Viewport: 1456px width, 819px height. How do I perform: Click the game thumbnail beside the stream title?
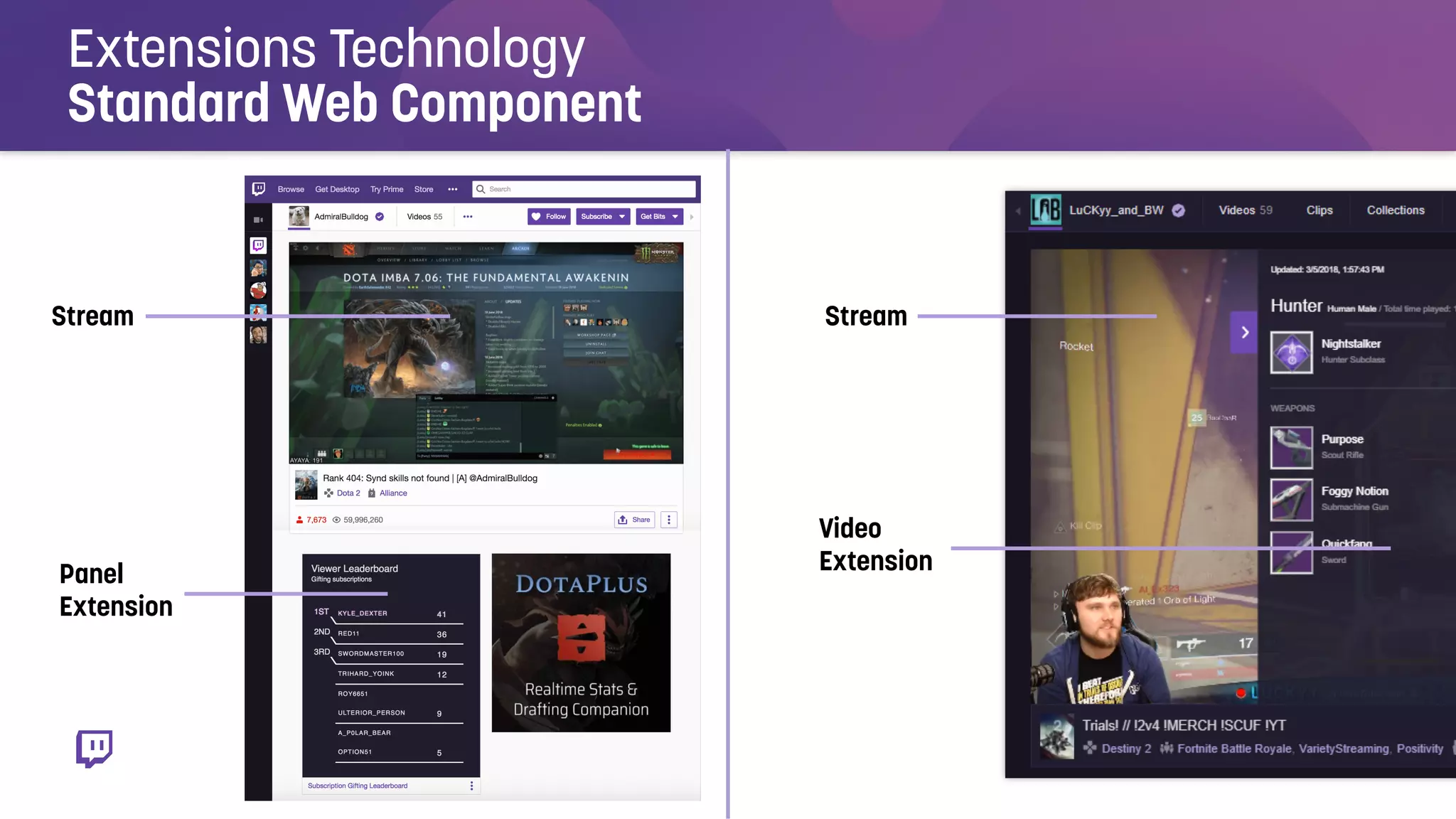pos(306,485)
